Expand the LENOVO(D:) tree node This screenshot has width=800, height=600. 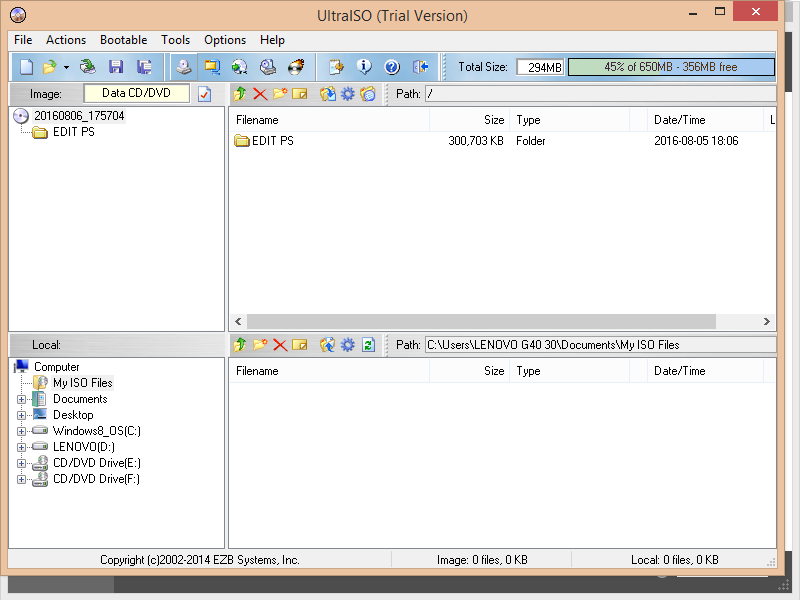coord(21,447)
